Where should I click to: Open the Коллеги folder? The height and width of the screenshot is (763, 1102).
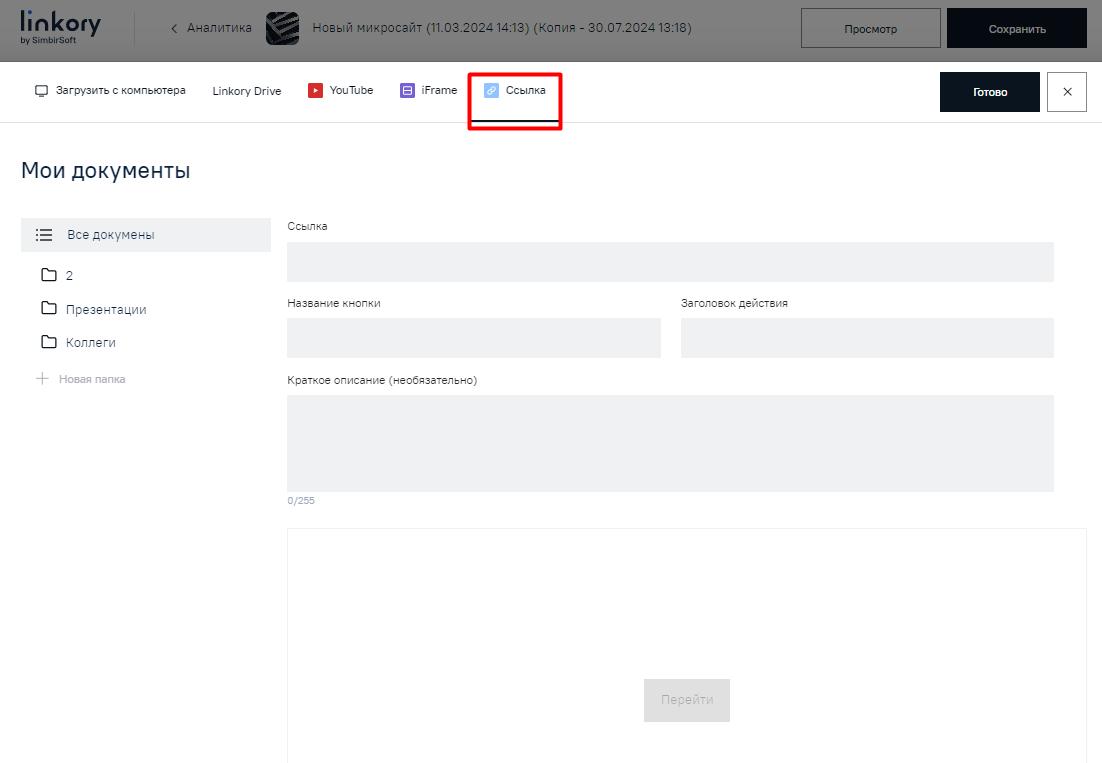90,342
